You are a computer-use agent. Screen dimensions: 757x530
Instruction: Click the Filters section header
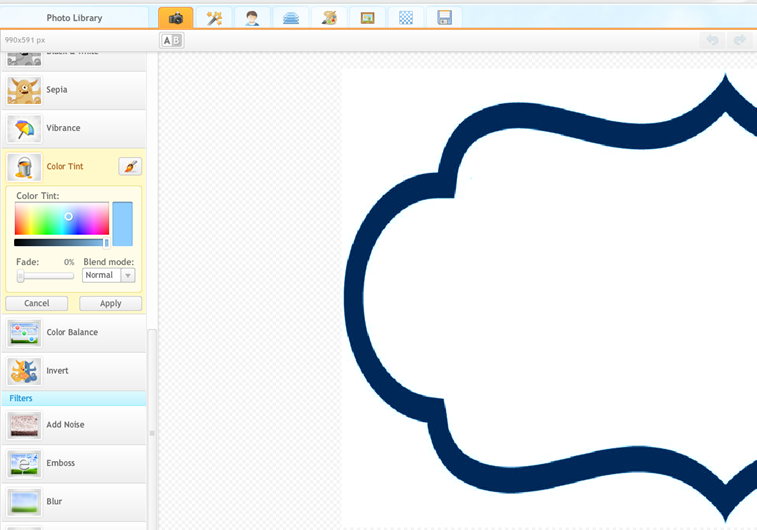pos(74,398)
